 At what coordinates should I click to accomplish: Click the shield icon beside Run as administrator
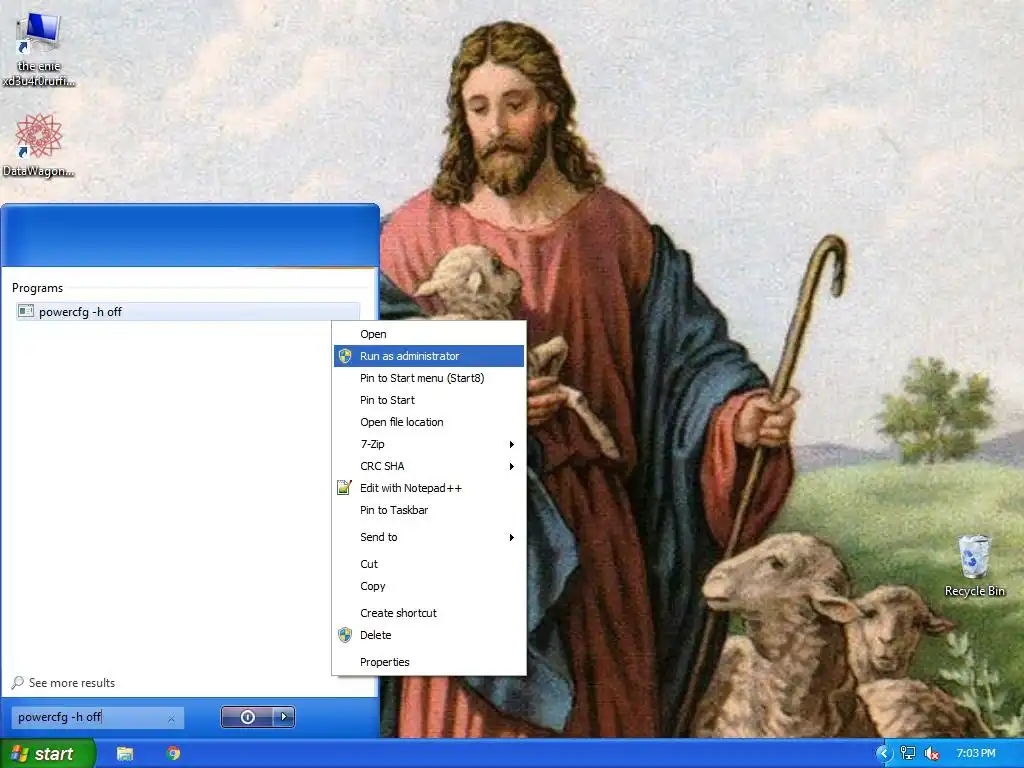345,356
